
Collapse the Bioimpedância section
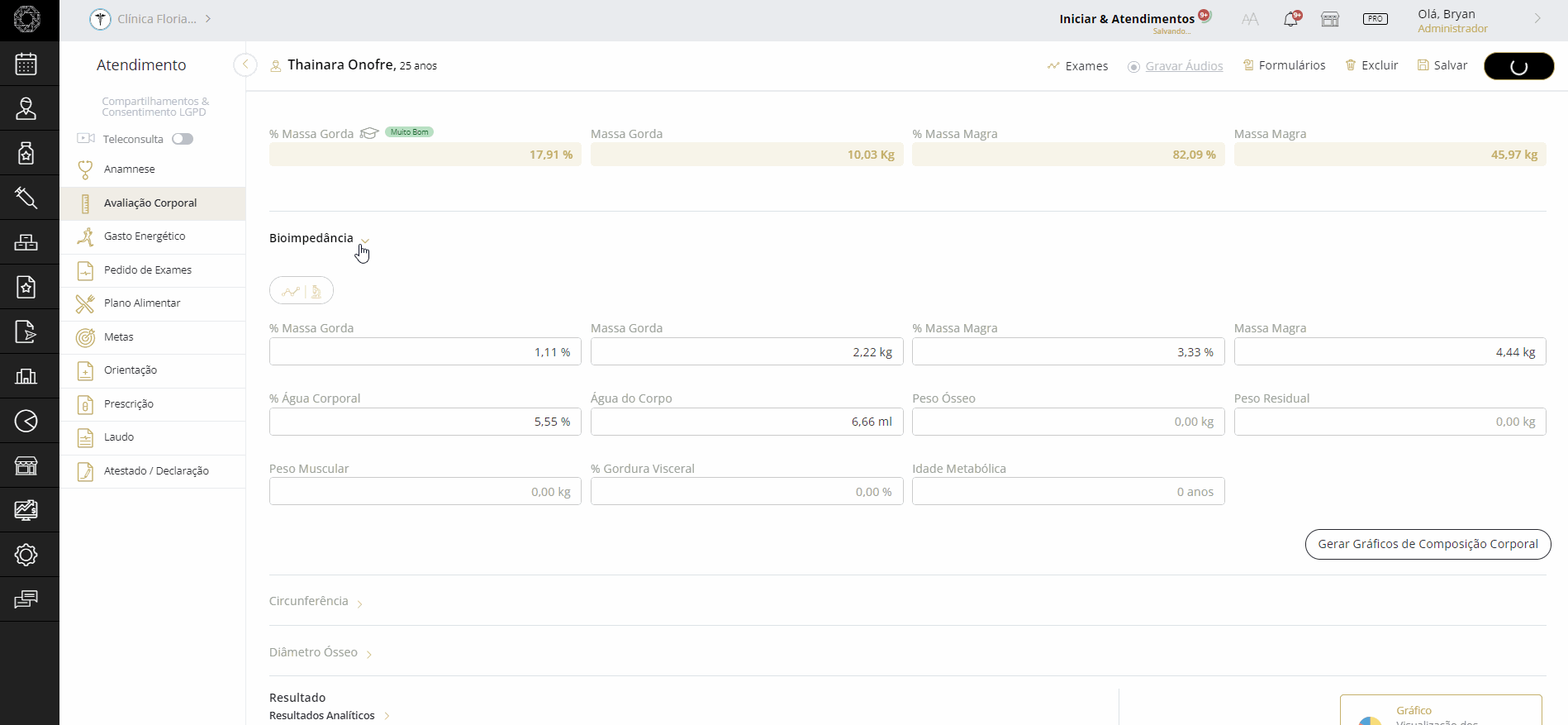[364, 240]
